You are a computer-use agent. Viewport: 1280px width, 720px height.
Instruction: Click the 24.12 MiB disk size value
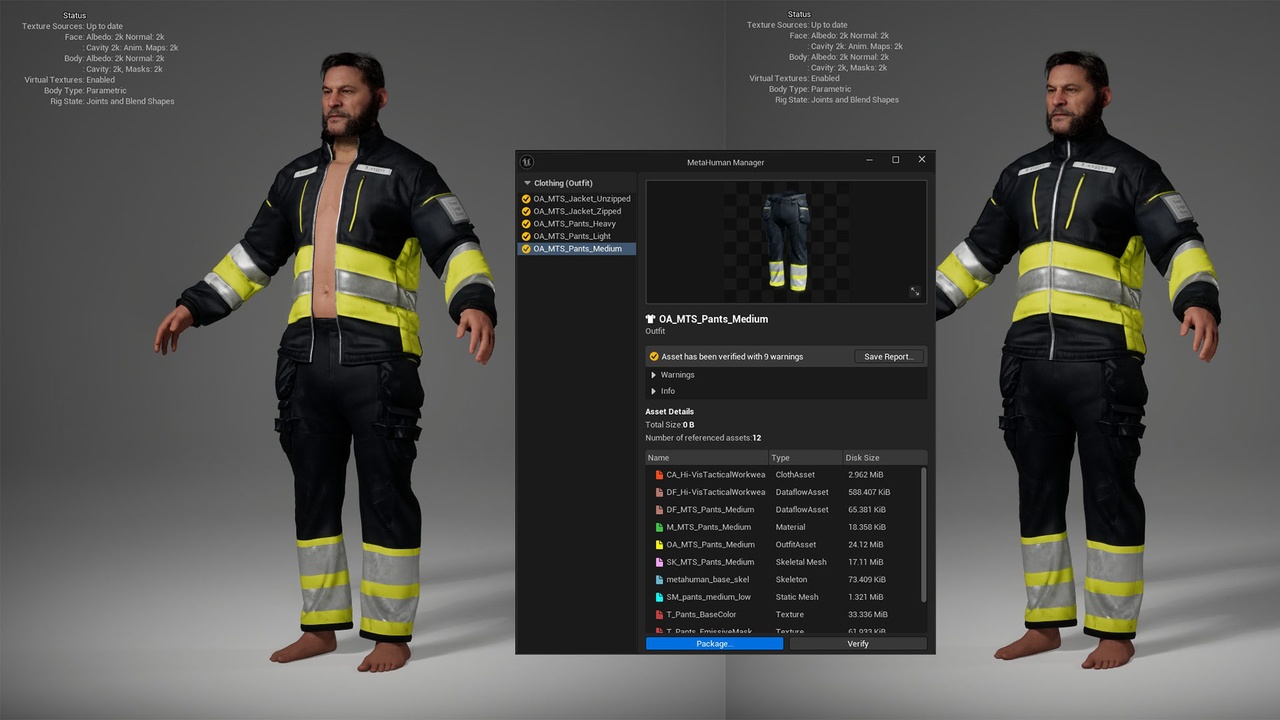865,545
